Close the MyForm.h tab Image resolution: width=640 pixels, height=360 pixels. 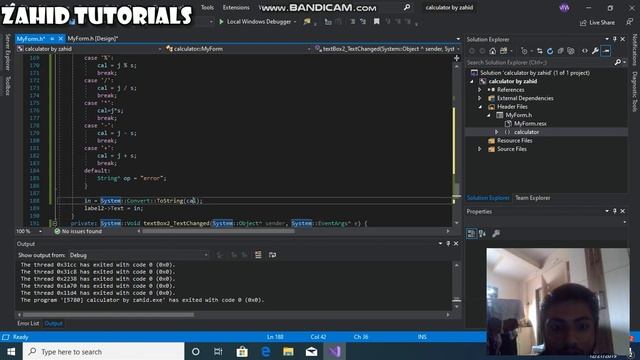pos(60,38)
